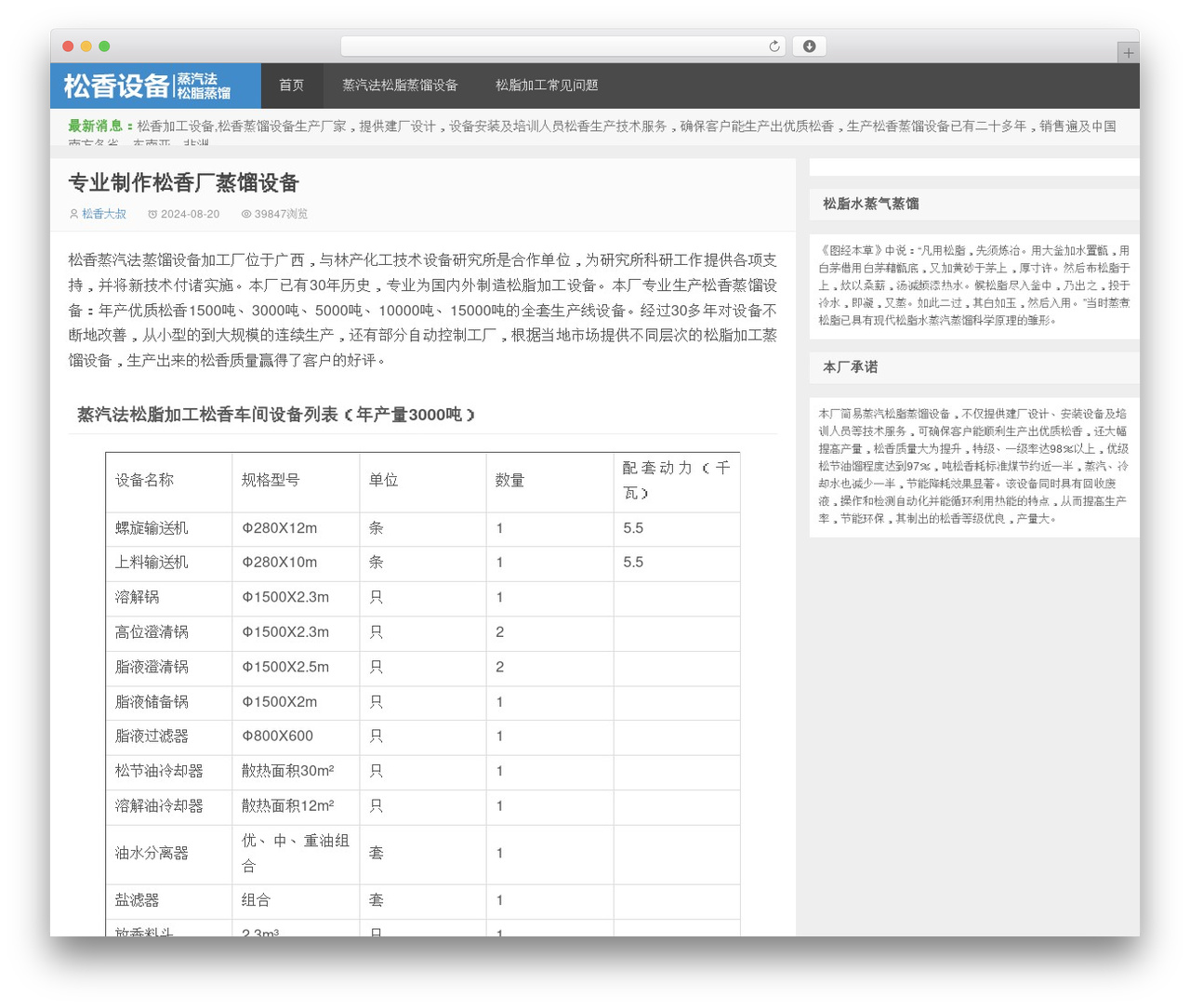This screenshot has width=1190, height=1008.
Task: Select the 溶解油冷却器 table cell
Action: [169, 807]
